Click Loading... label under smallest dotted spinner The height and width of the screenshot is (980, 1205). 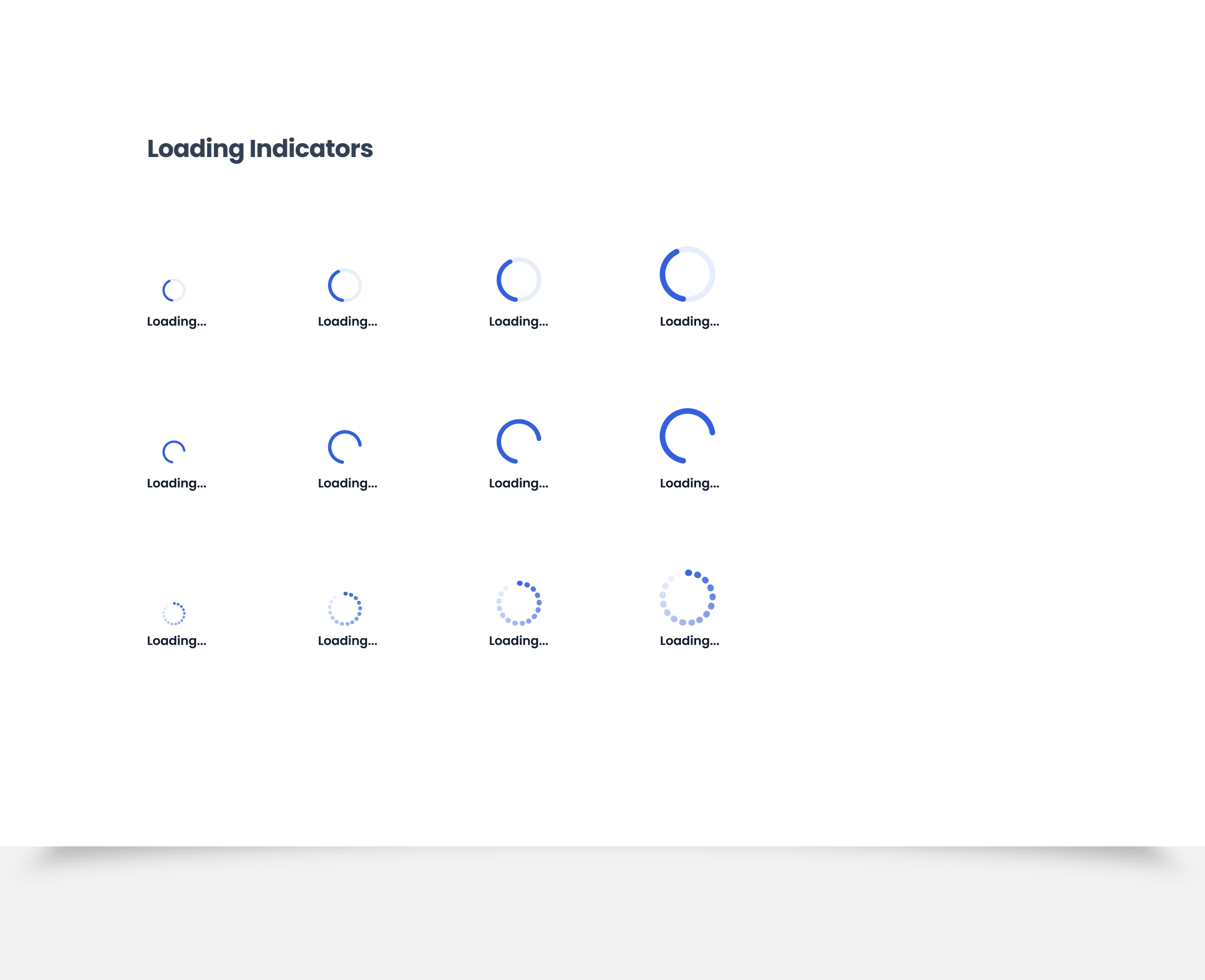[x=177, y=641]
